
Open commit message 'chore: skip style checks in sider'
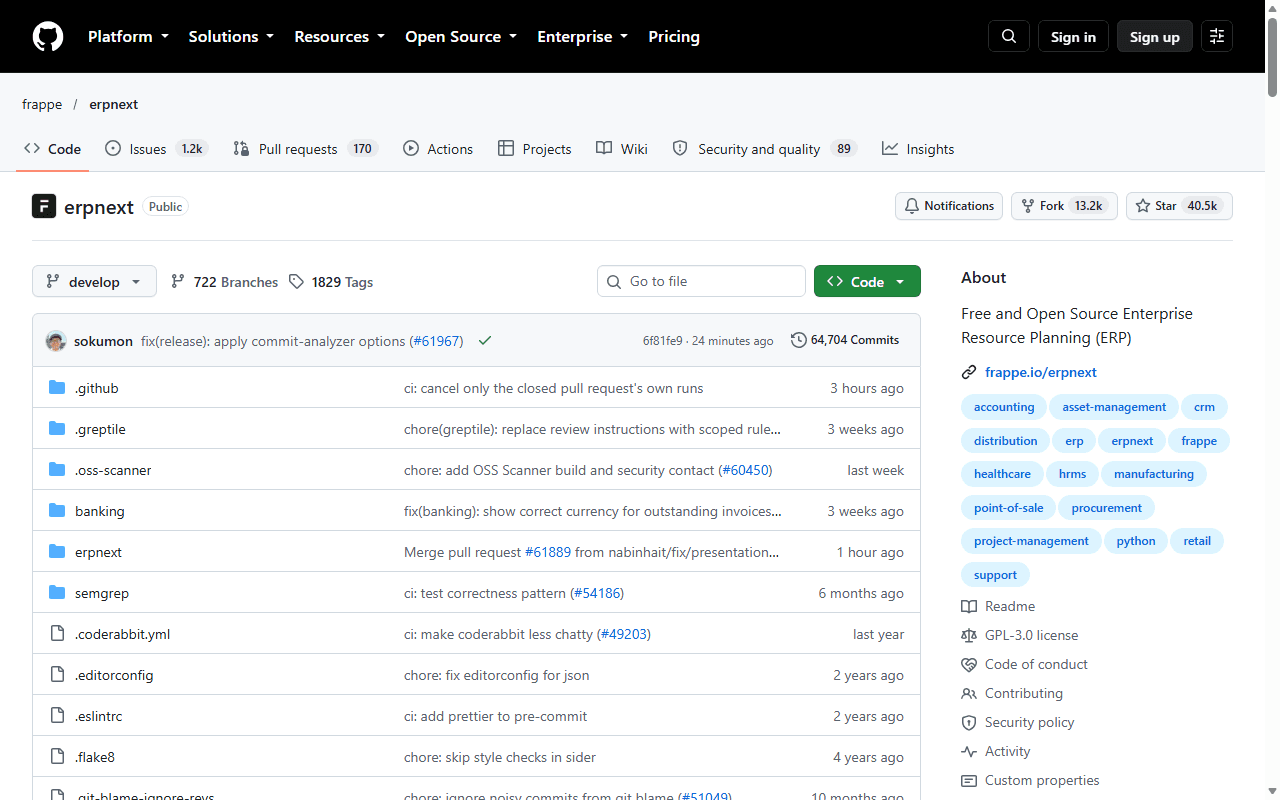tap(500, 757)
